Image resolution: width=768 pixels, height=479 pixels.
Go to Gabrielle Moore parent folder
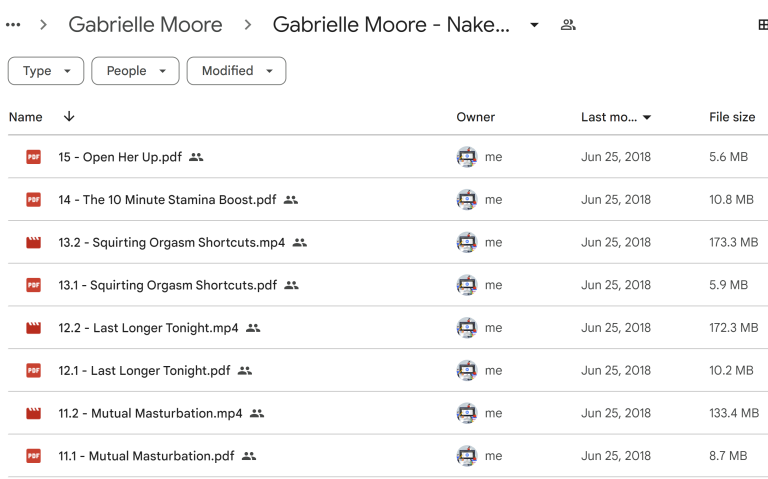(145, 25)
